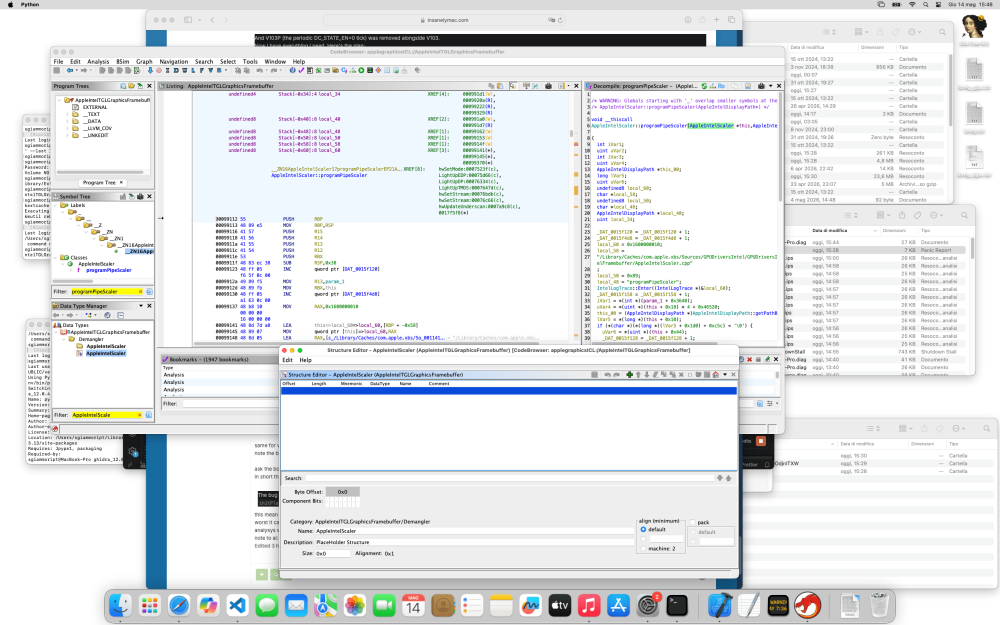
Task: Select the Program Tree tab
Action: pyautogui.click(x=99, y=182)
